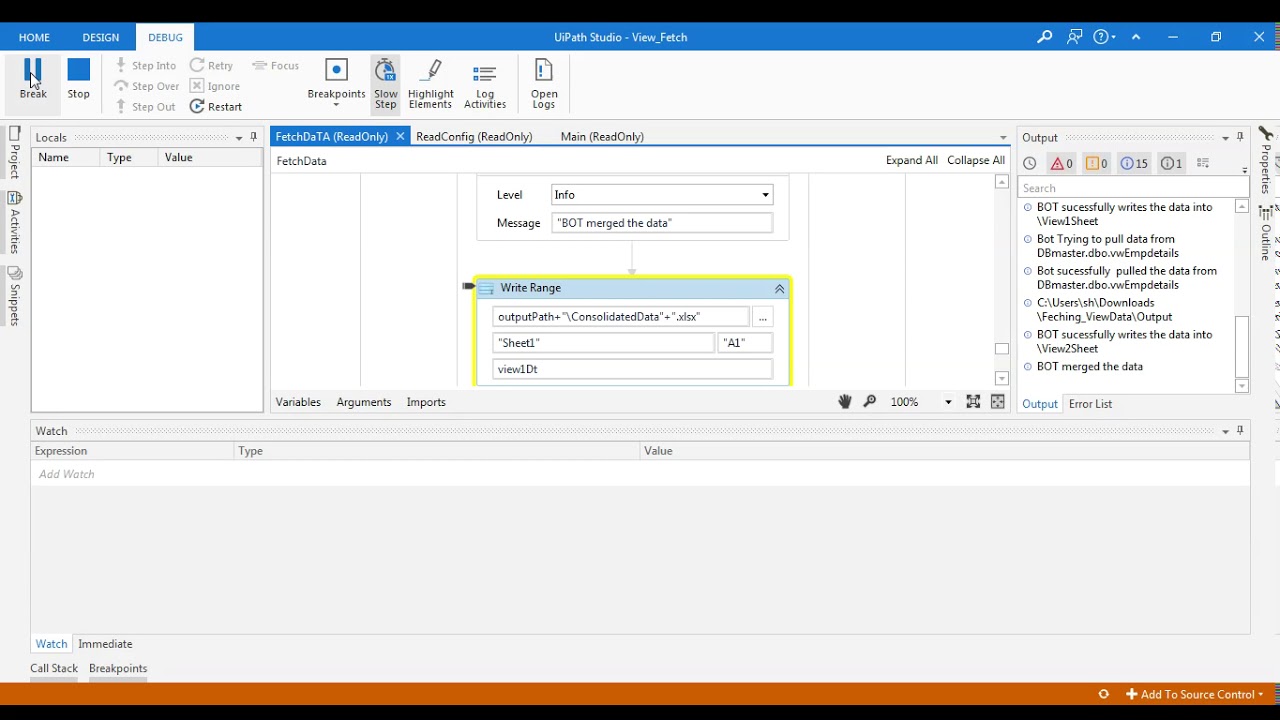Click the Message field "BOT merged the data"
Viewport: 1280px width, 720px height.
coord(662,223)
